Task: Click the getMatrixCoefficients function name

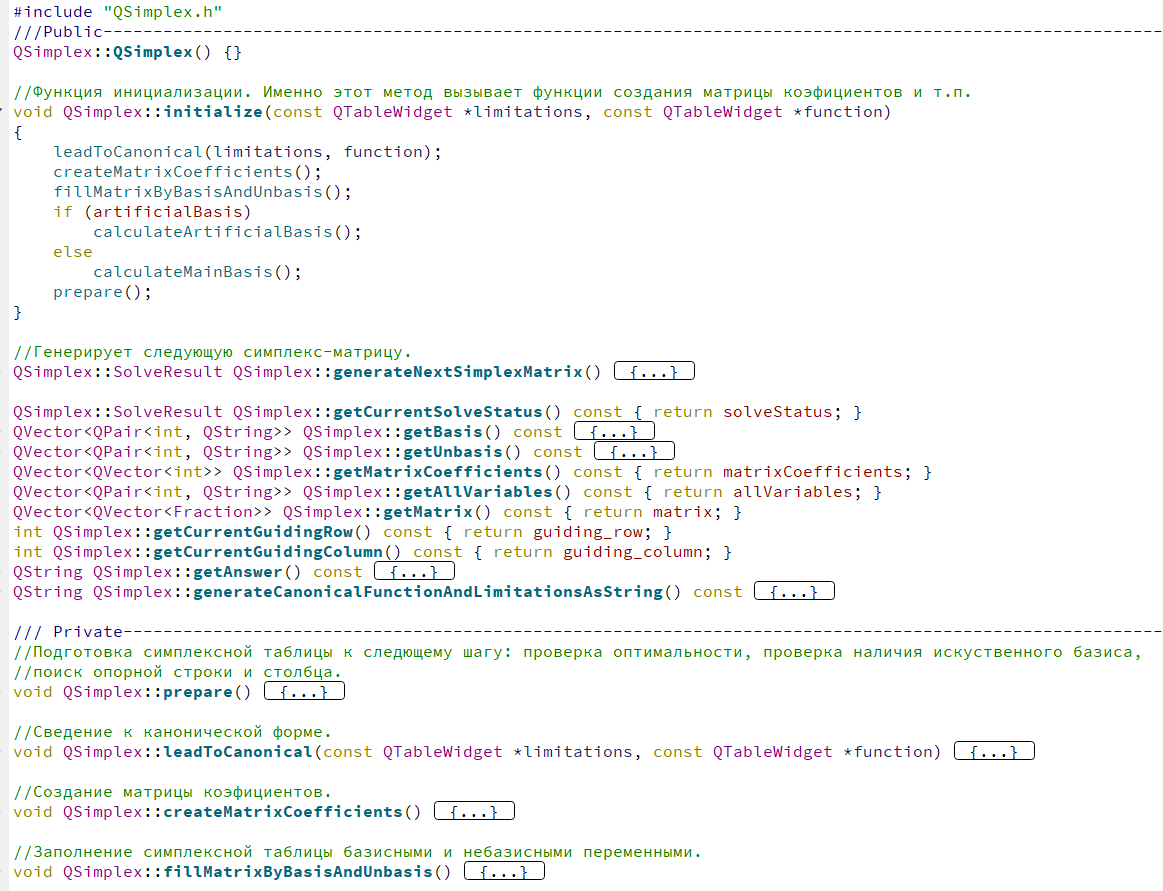Action: point(438,472)
